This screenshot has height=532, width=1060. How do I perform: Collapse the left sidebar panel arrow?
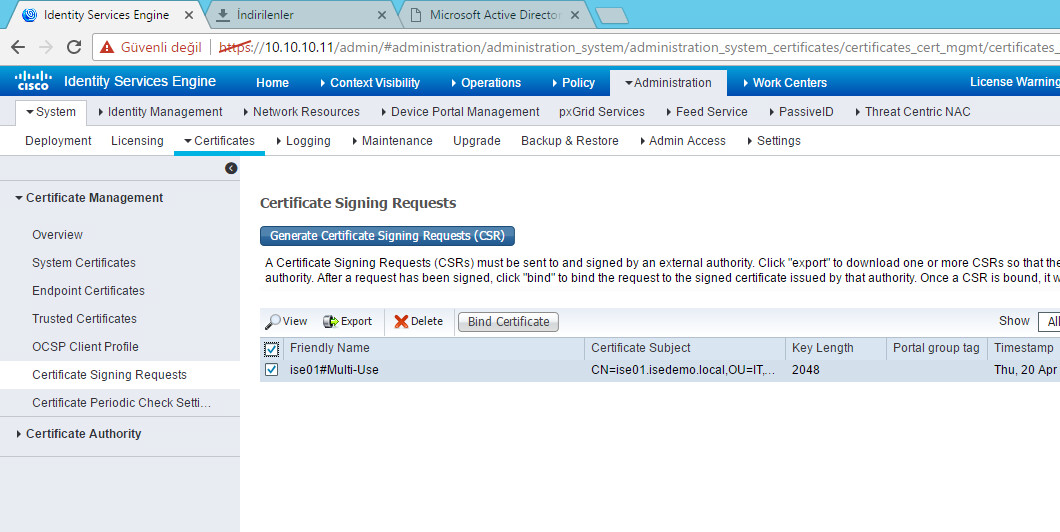[x=231, y=168]
